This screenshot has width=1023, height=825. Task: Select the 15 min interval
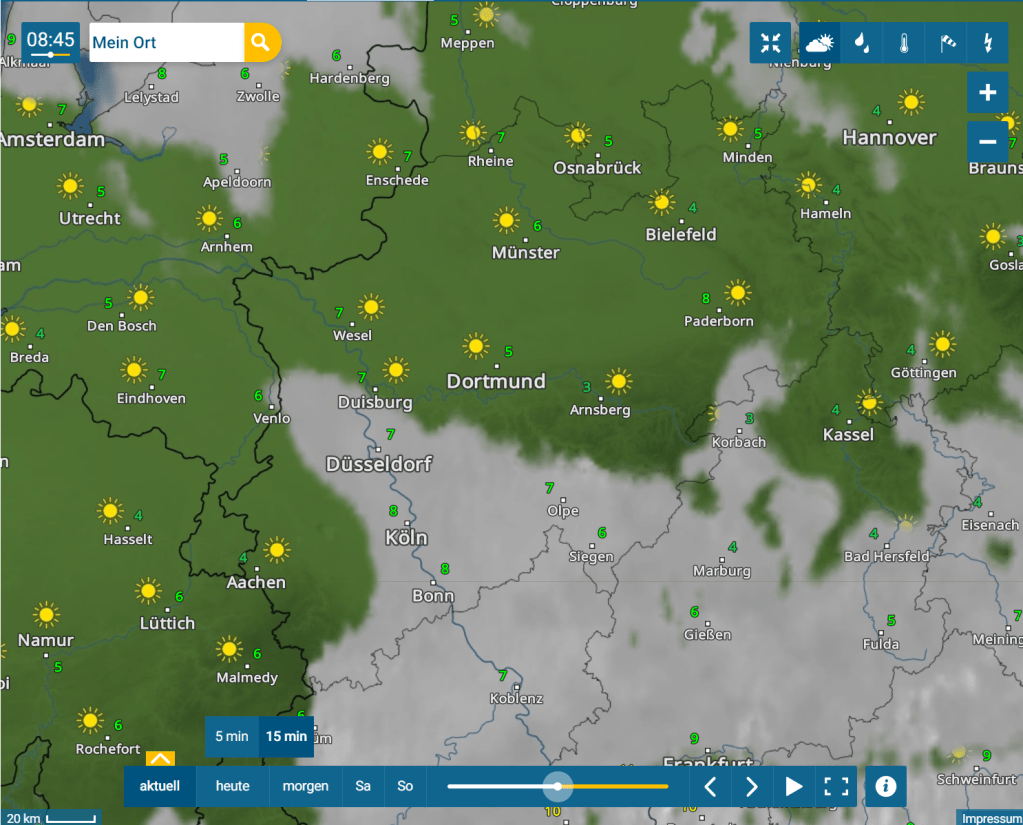pos(286,737)
